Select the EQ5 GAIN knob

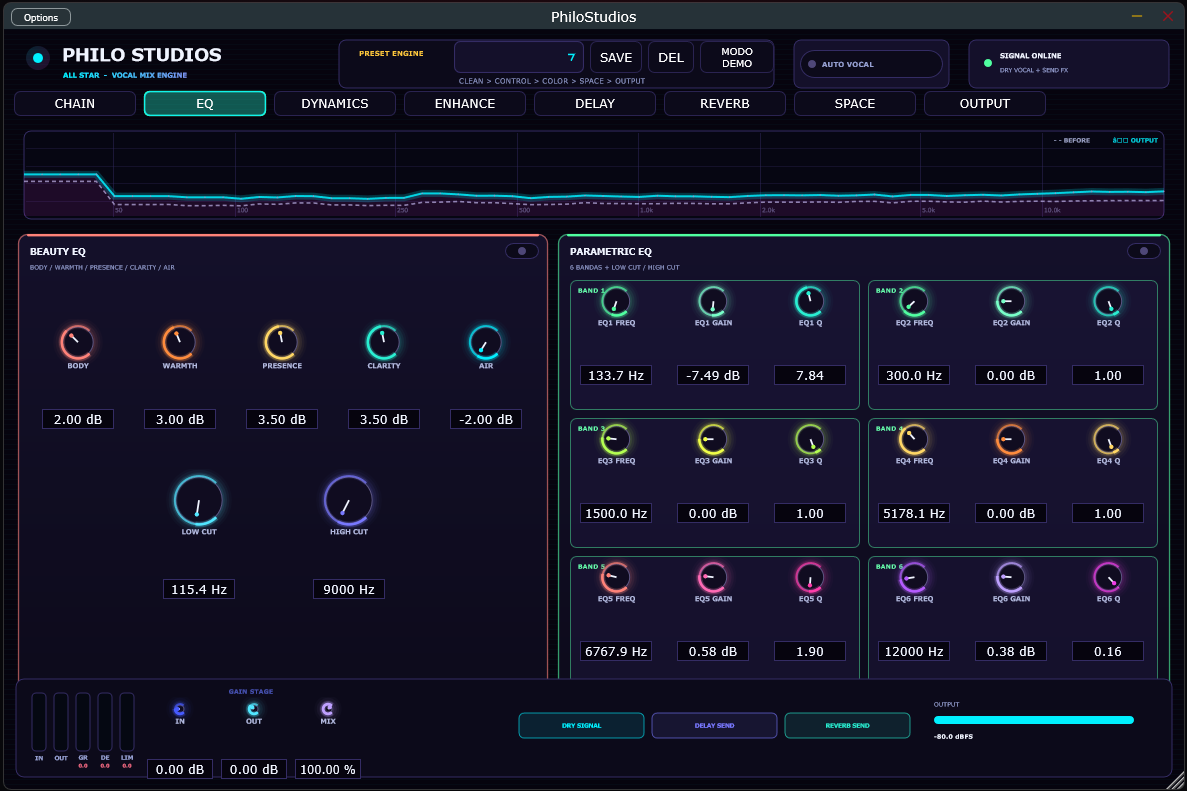click(x=712, y=578)
